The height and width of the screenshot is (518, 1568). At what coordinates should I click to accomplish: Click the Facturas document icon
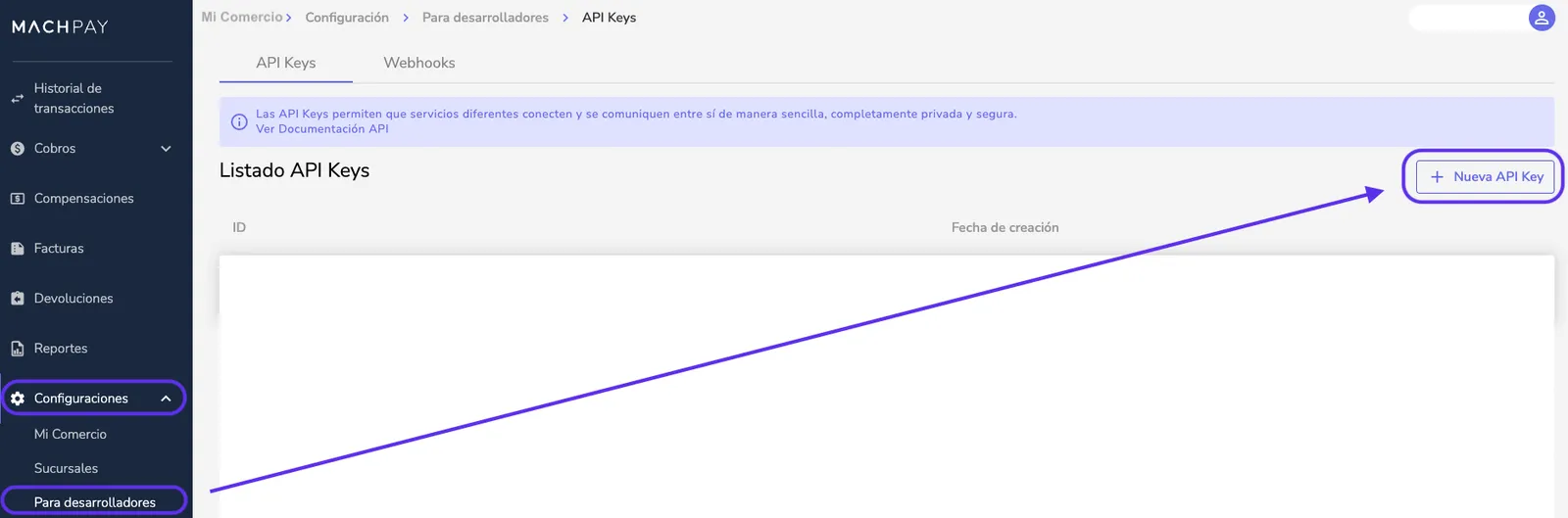click(x=17, y=249)
